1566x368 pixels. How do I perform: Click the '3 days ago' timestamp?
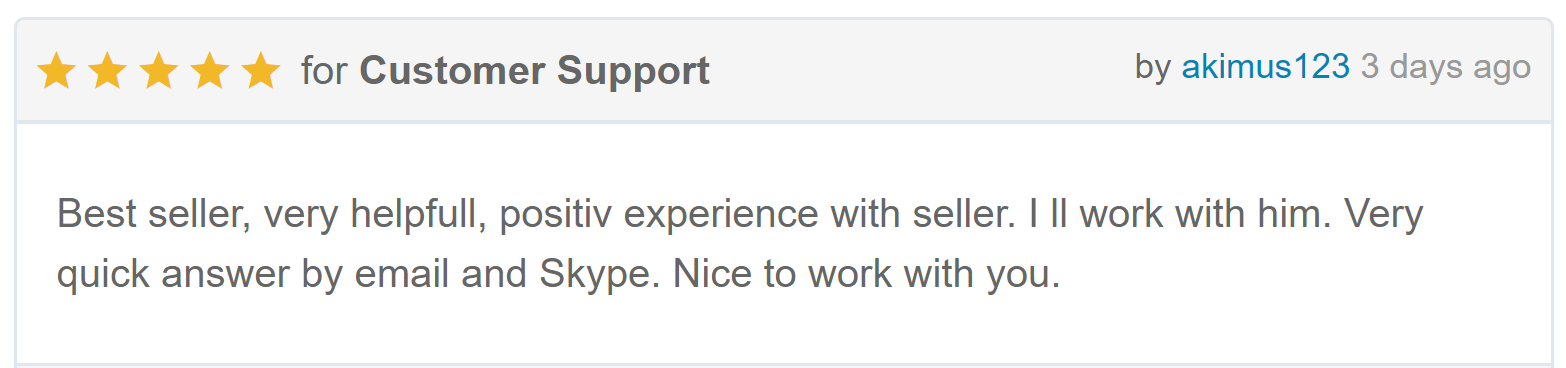pyautogui.click(x=1445, y=68)
